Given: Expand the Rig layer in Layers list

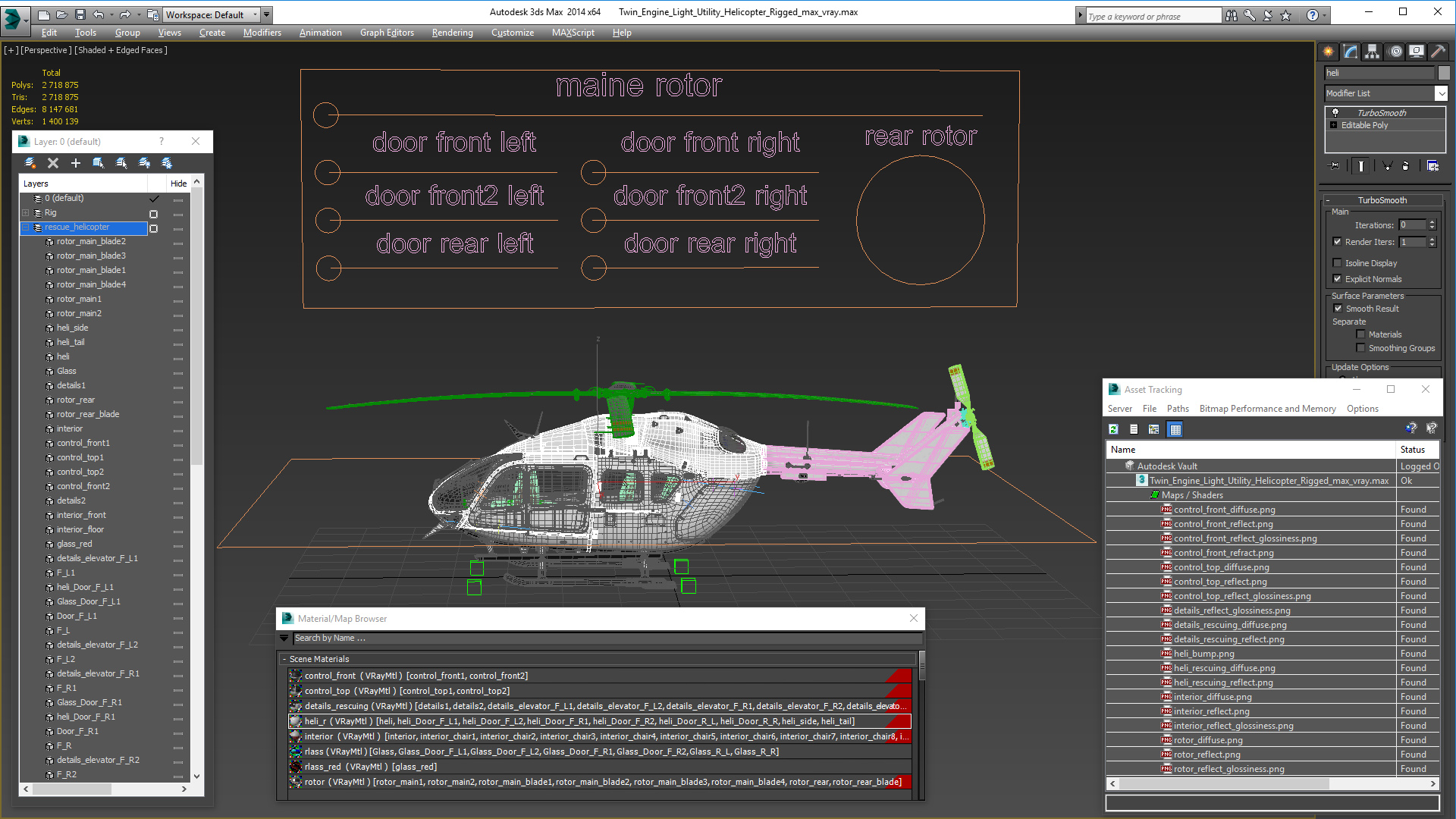Looking at the screenshot, I should point(25,213).
